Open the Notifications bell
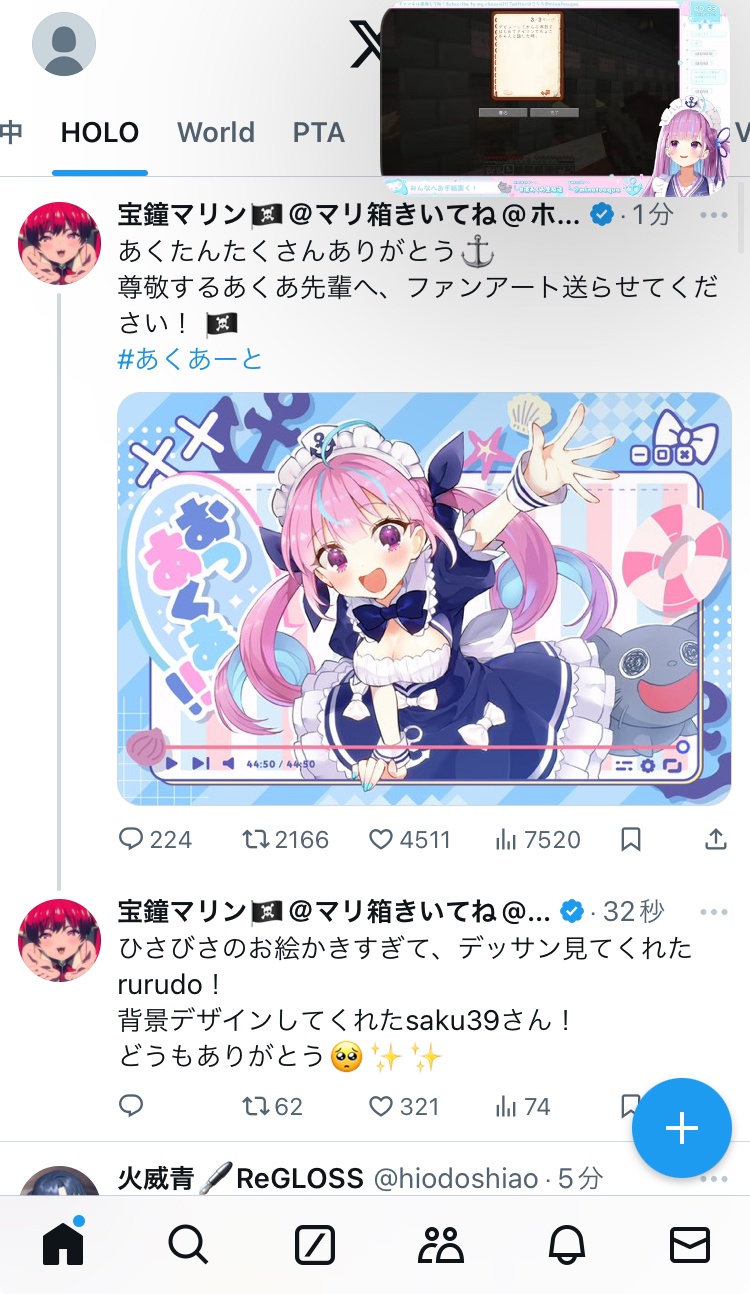Image resolution: width=750 pixels, height=1294 pixels. 567,1245
